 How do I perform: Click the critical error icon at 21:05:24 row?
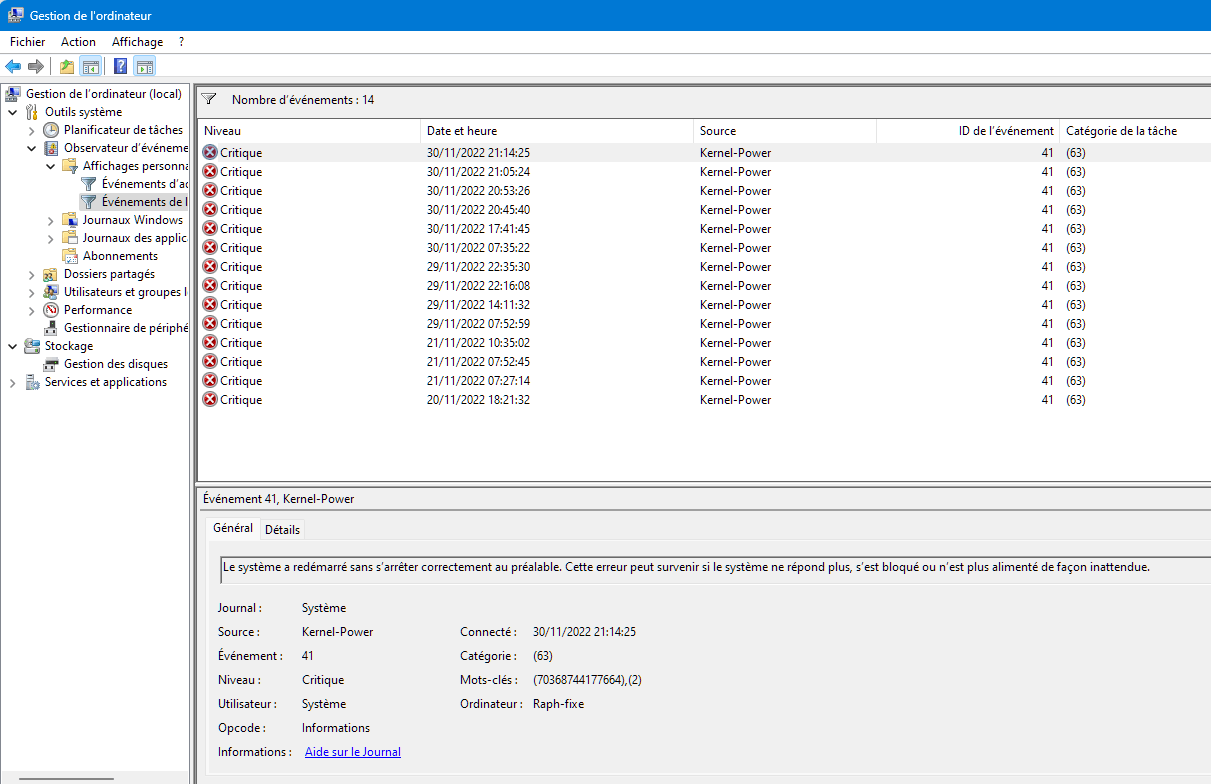[210, 172]
